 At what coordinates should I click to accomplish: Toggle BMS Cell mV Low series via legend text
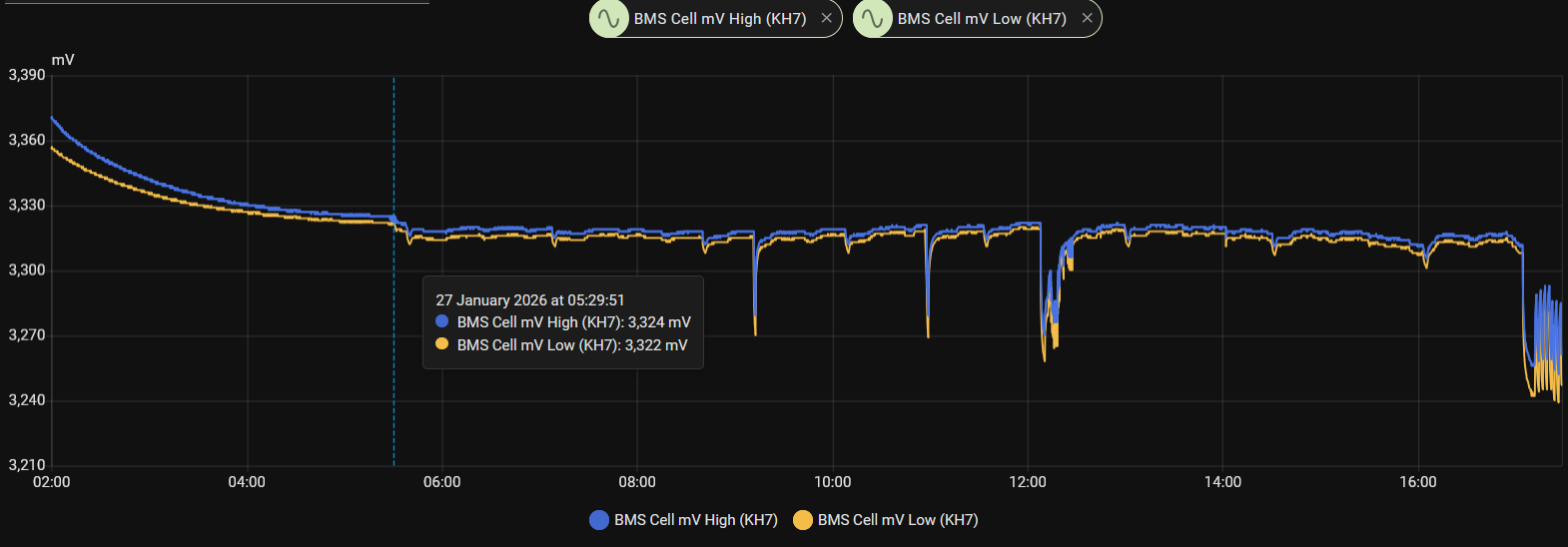click(897, 520)
